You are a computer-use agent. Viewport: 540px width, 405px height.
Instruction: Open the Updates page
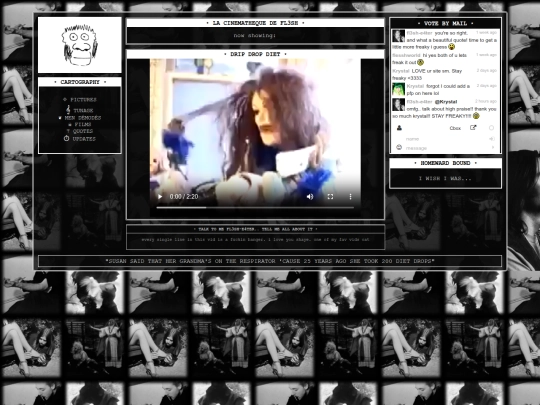(84, 139)
